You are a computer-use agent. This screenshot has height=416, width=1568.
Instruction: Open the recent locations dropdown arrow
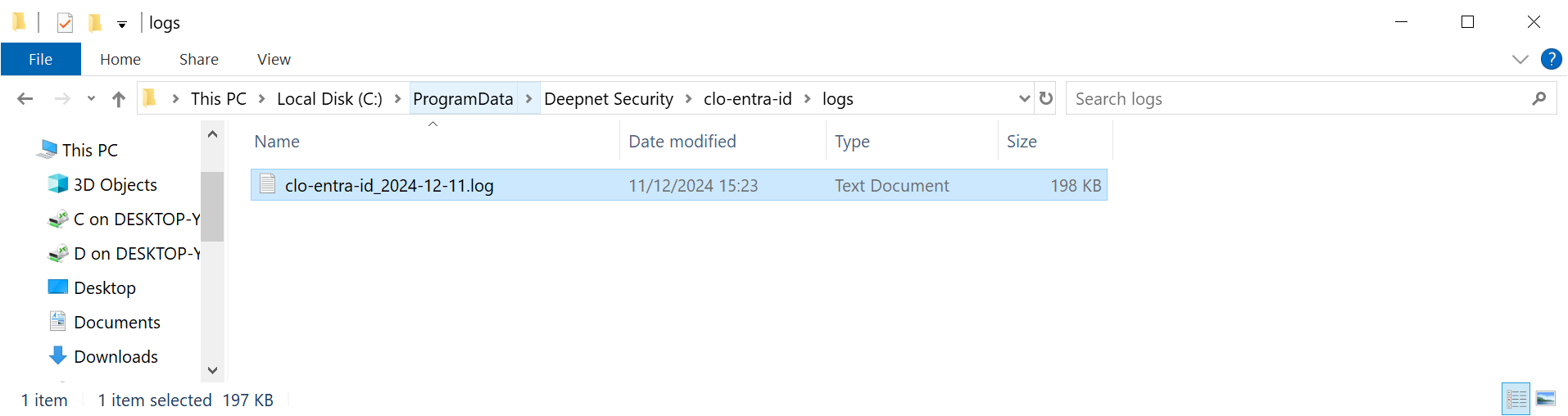point(91,99)
